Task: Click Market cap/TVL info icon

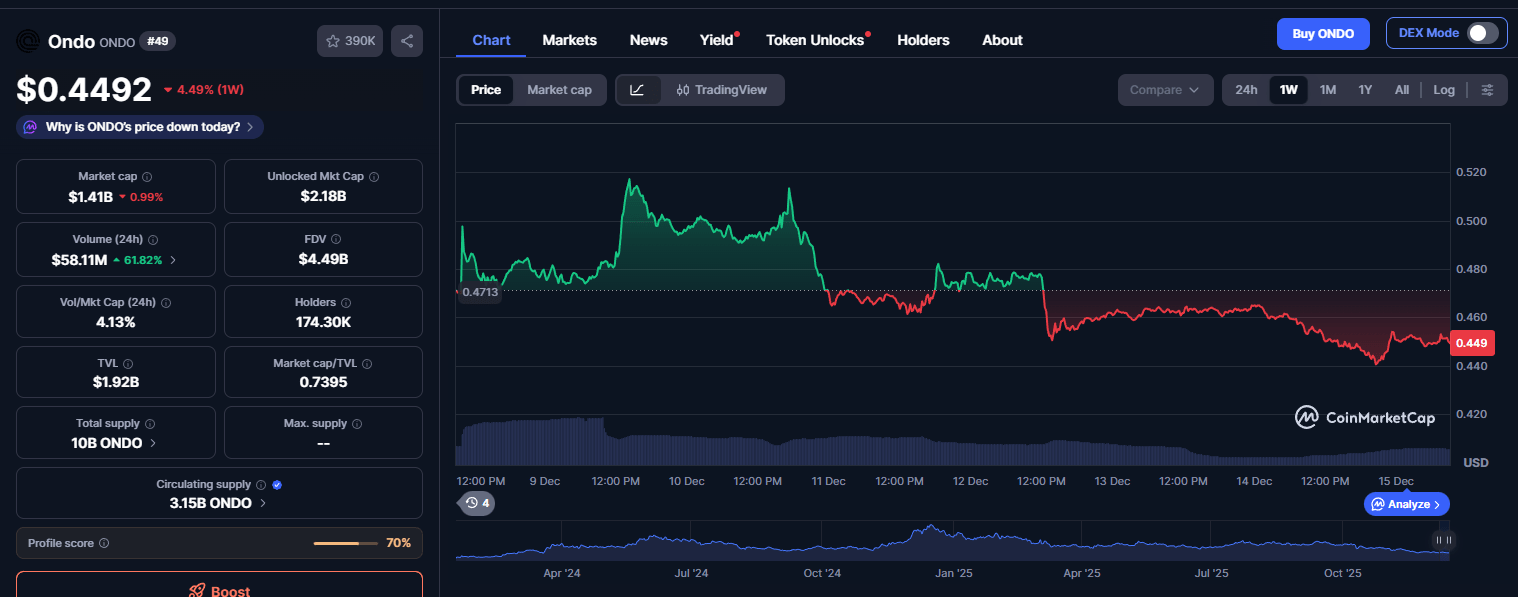Action: 368,364
